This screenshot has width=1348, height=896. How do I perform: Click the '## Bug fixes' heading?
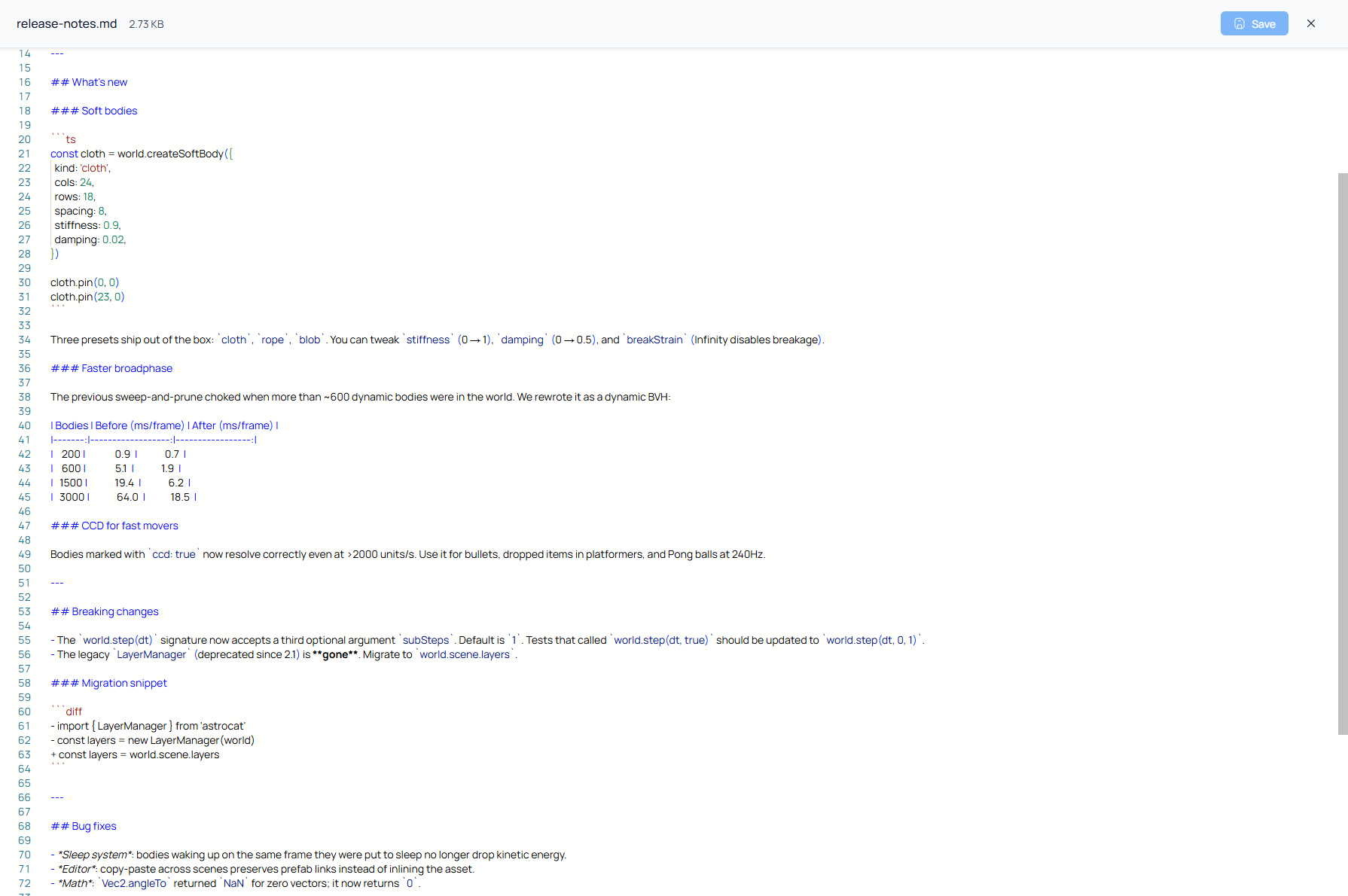(84, 826)
